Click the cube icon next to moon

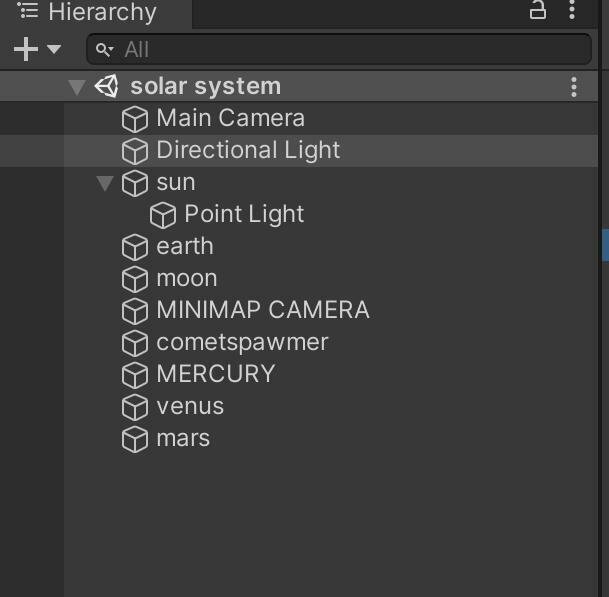tap(135, 279)
